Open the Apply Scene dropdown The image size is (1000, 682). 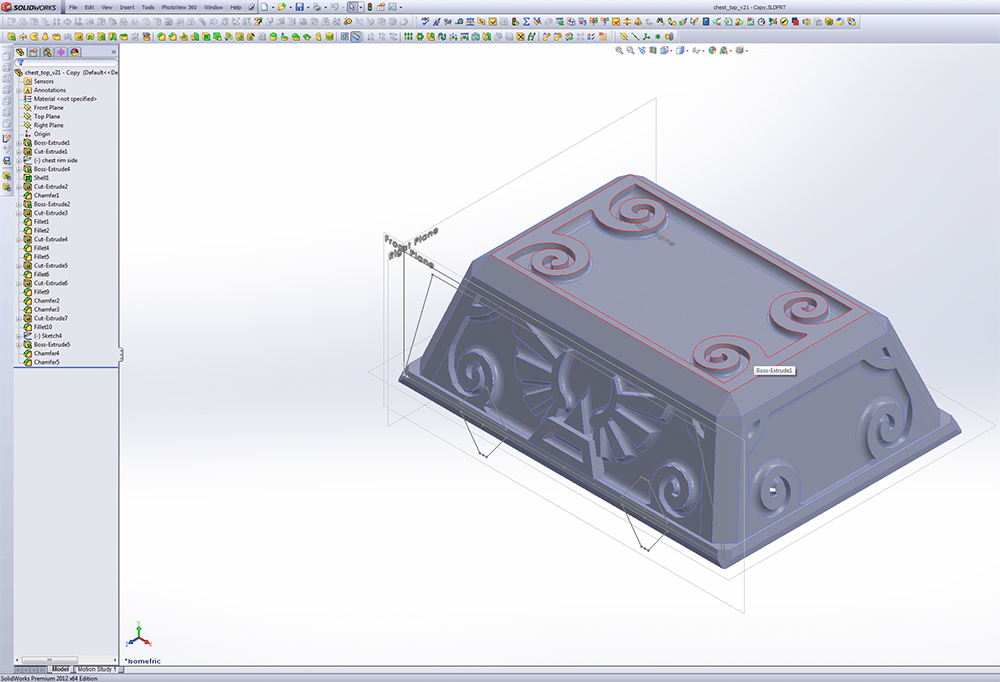731,51
